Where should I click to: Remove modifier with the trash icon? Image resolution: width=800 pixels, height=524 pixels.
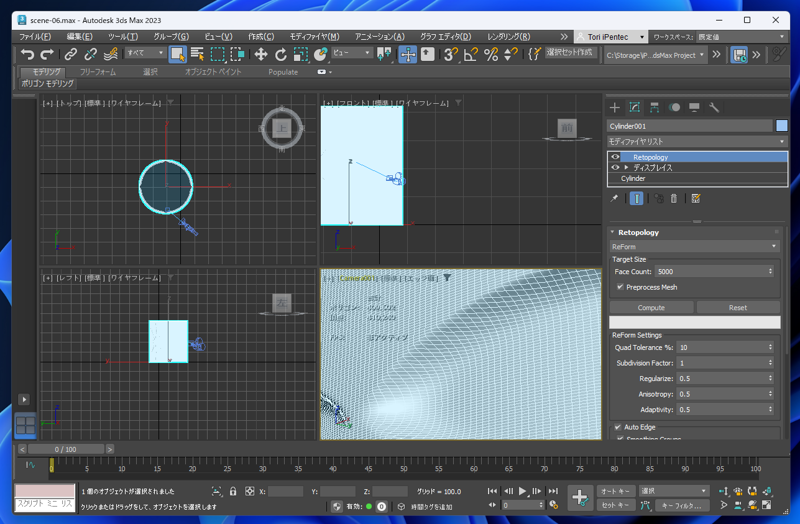pyautogui.click(x=674, y=198)
